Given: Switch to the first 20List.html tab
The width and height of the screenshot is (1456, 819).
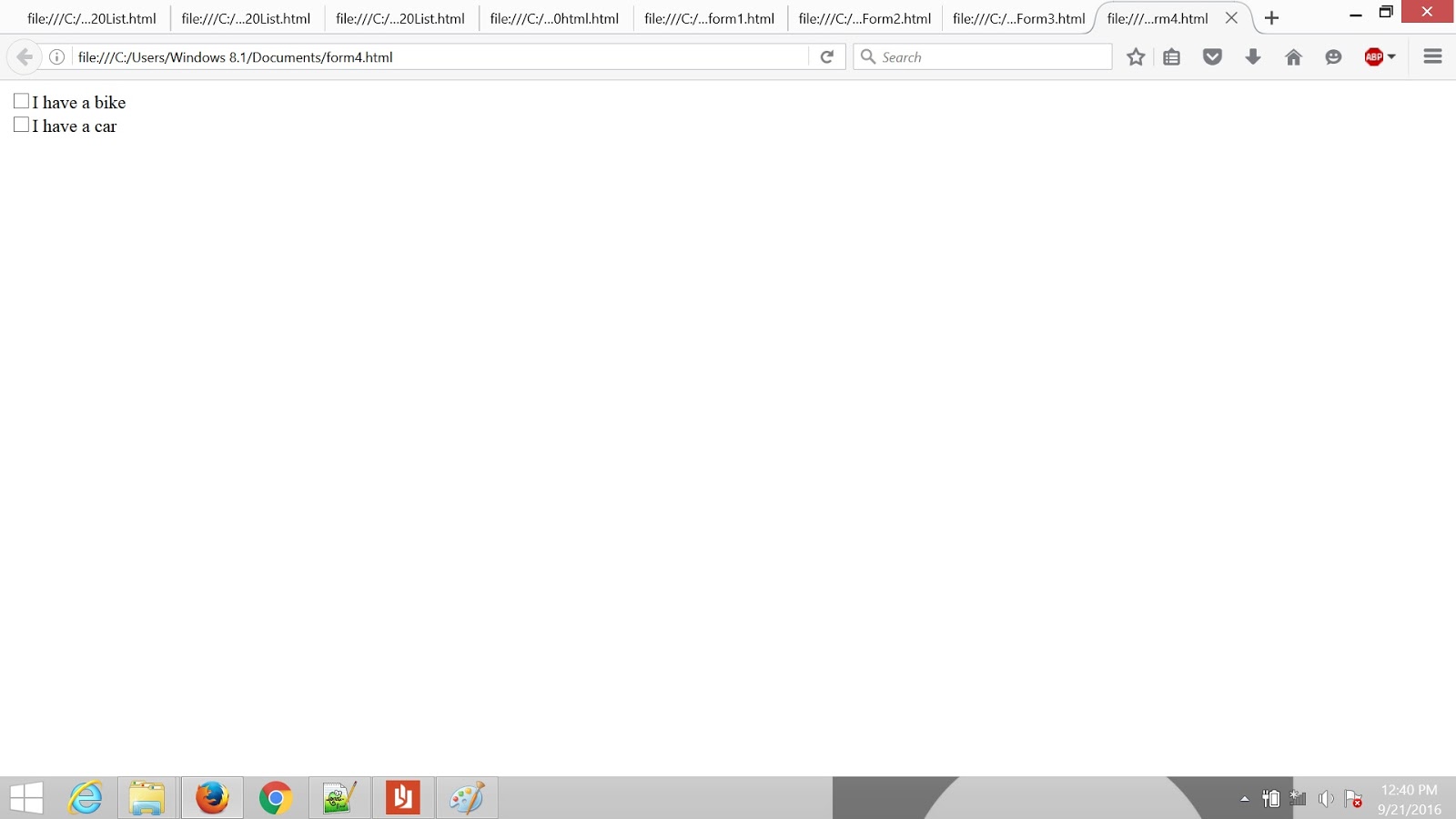Looking at the screenshot, I should [92, 18].
